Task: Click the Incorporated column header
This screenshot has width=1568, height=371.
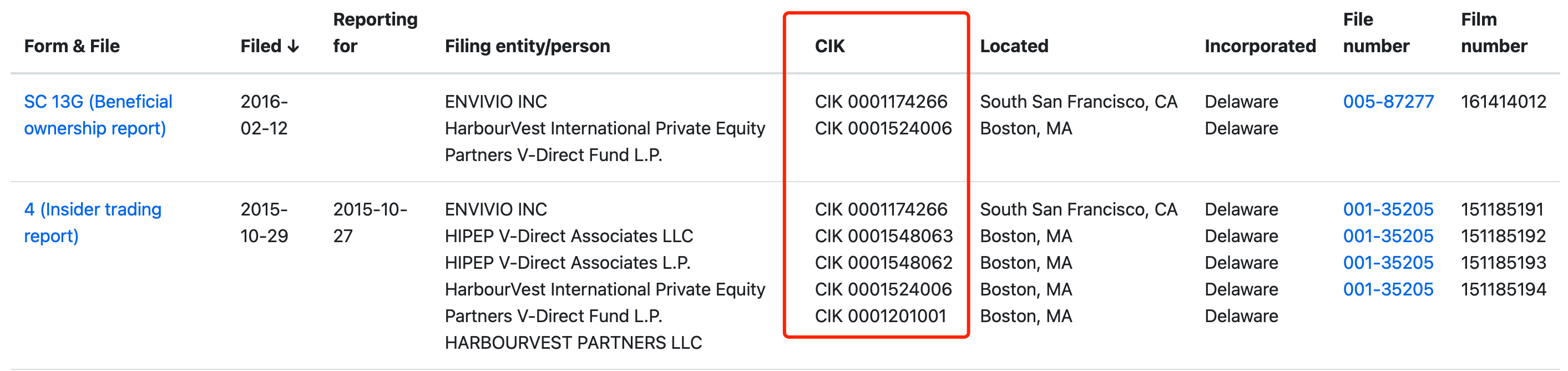Action: [1260, 46]
